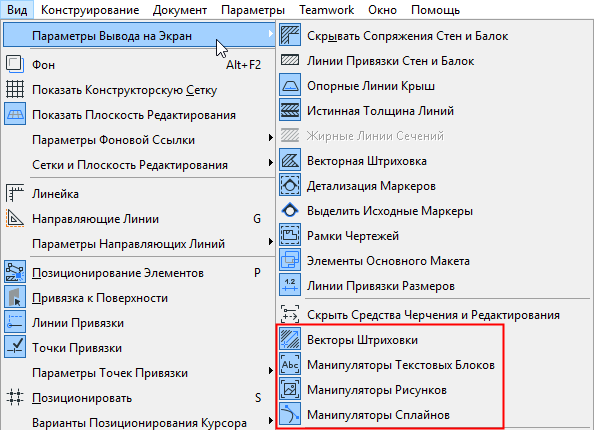Viewport: 594px width, 430px height.
Task: Click the Позиционирование Элементов icon
Action: (x=15, y=272)
